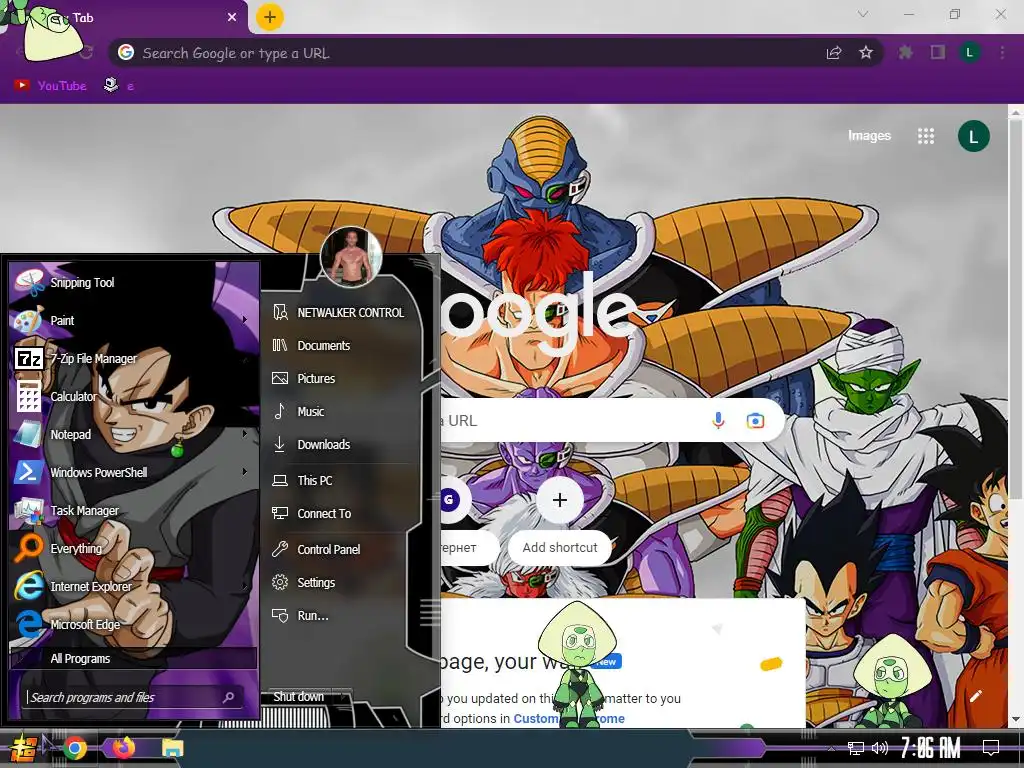
Task: Bookmark this tab with star icon
Action: pos(866,53)
